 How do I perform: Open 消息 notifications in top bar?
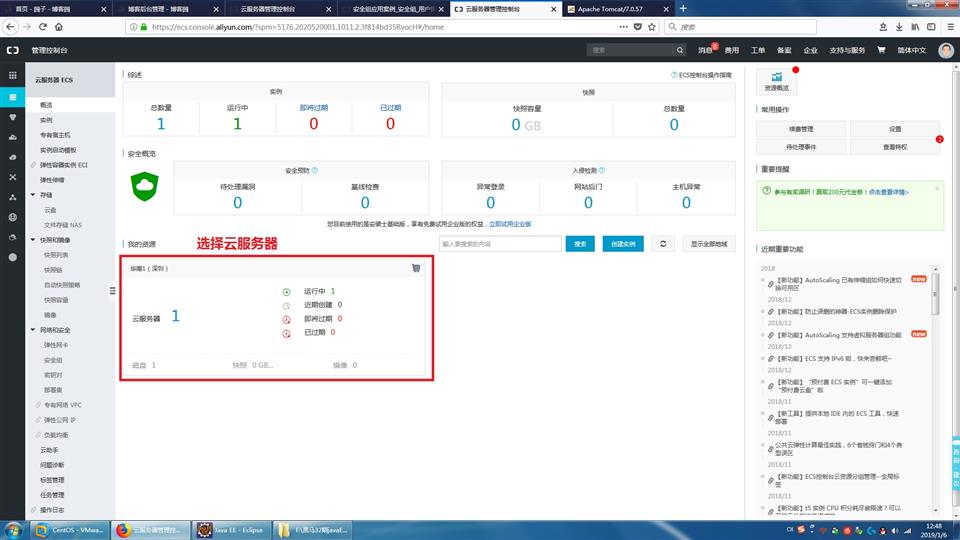tap(705, 50)
